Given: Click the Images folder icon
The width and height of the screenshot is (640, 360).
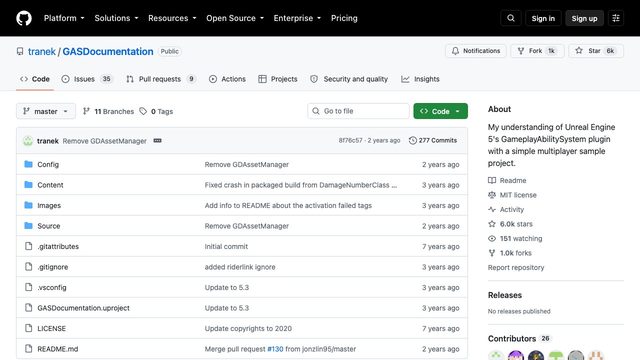Looking at the screenshot, I should (28, 205).
